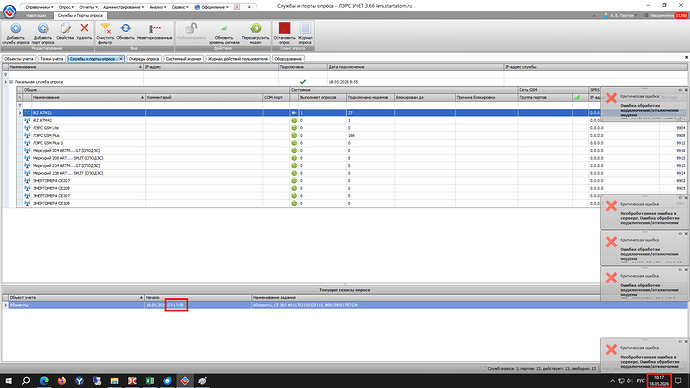Image resolution: width=690 pixels, height=388 pixels.
Task: Switch to the Объекты учета tab
Action: point(18,59)
